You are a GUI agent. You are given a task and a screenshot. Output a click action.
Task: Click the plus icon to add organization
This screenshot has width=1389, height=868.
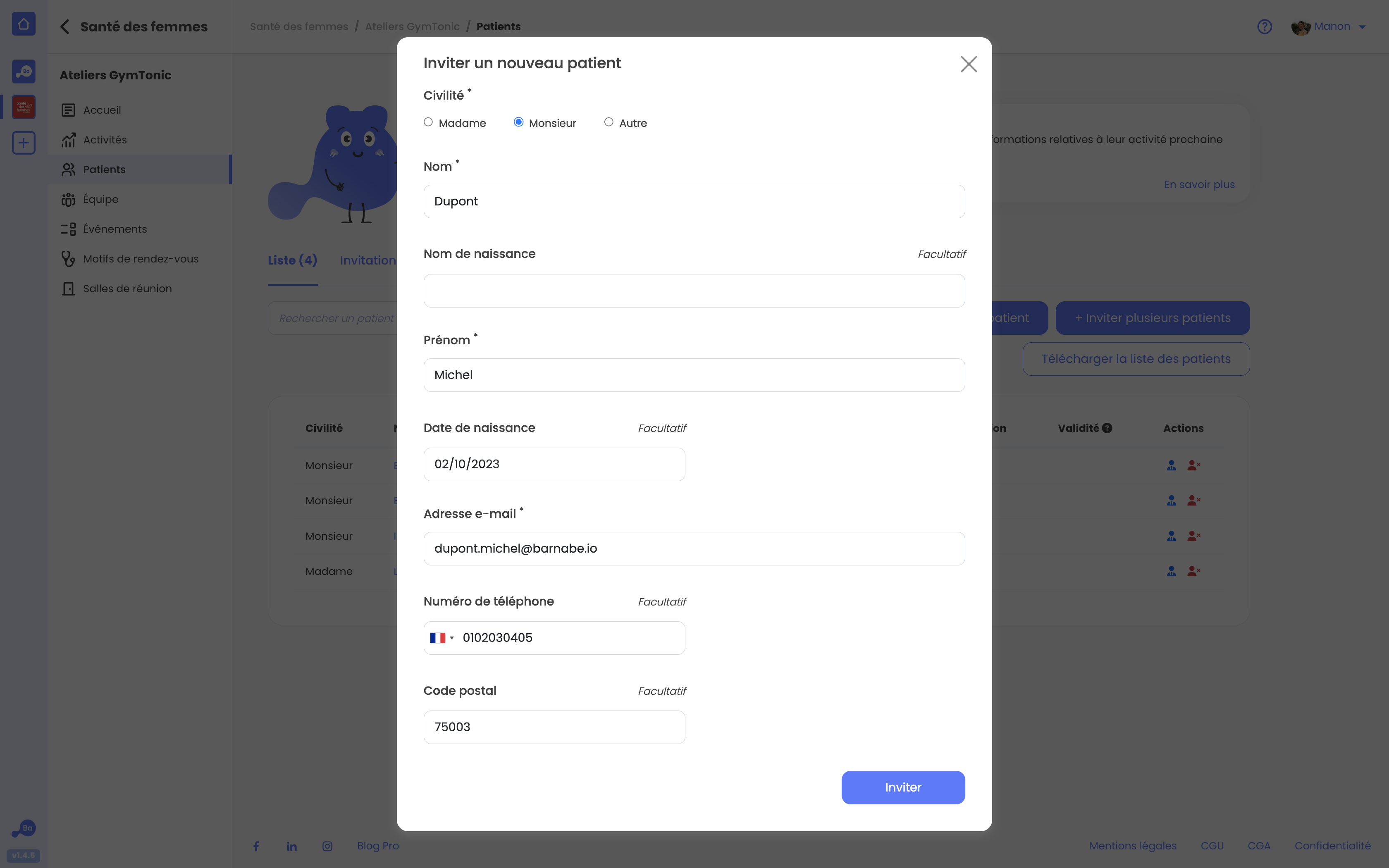[24, 142]
